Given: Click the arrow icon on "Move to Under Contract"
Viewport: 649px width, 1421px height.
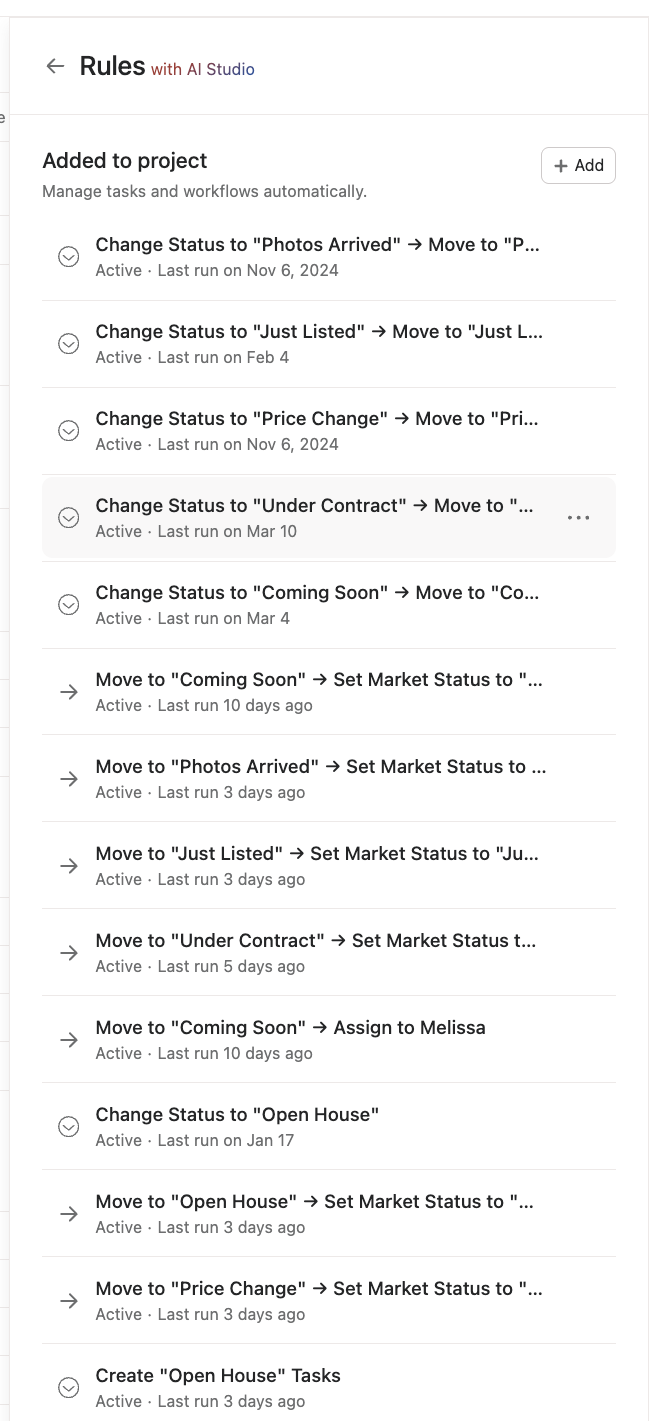Looking at the screenshot, I should [x=68, y=953].
